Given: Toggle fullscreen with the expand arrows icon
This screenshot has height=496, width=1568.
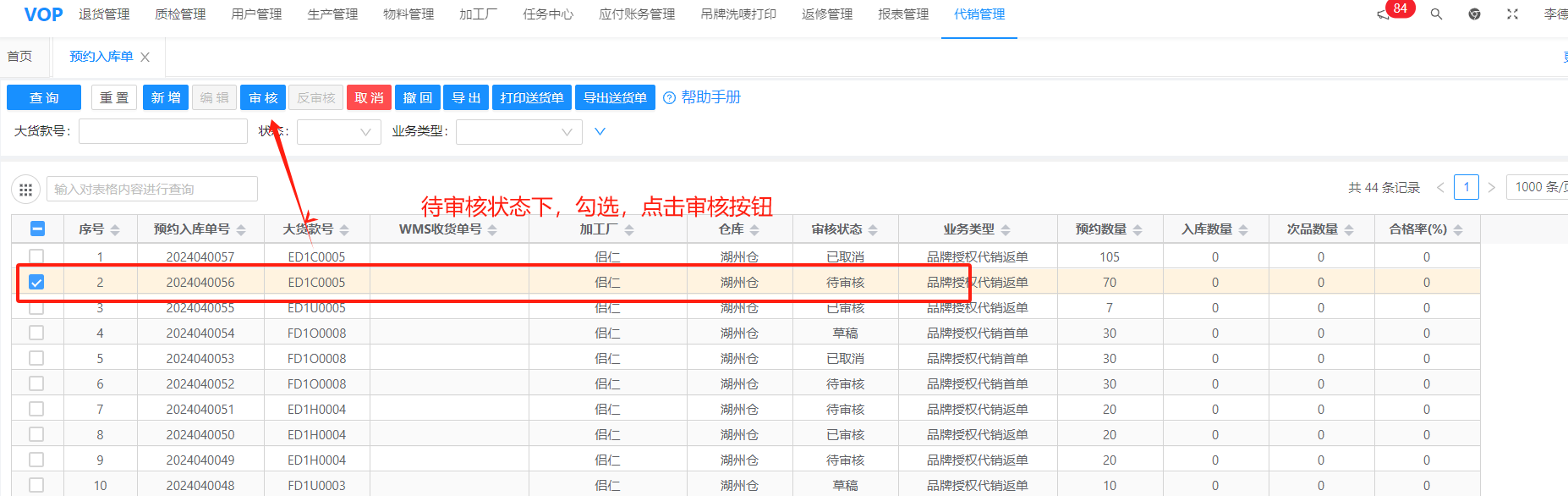Looking at the screenshot, I should (x=1512, y=14).
